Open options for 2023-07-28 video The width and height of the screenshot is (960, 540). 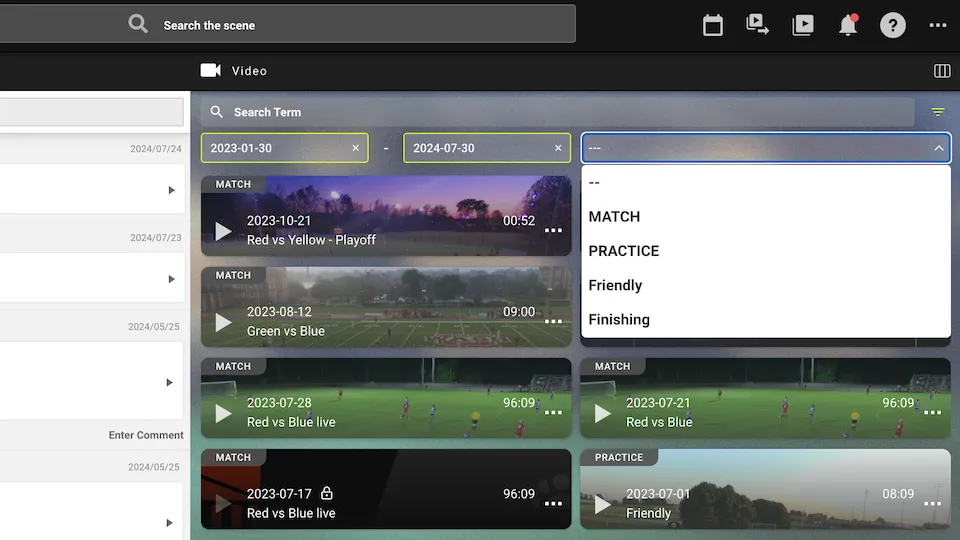click(553, 413)
